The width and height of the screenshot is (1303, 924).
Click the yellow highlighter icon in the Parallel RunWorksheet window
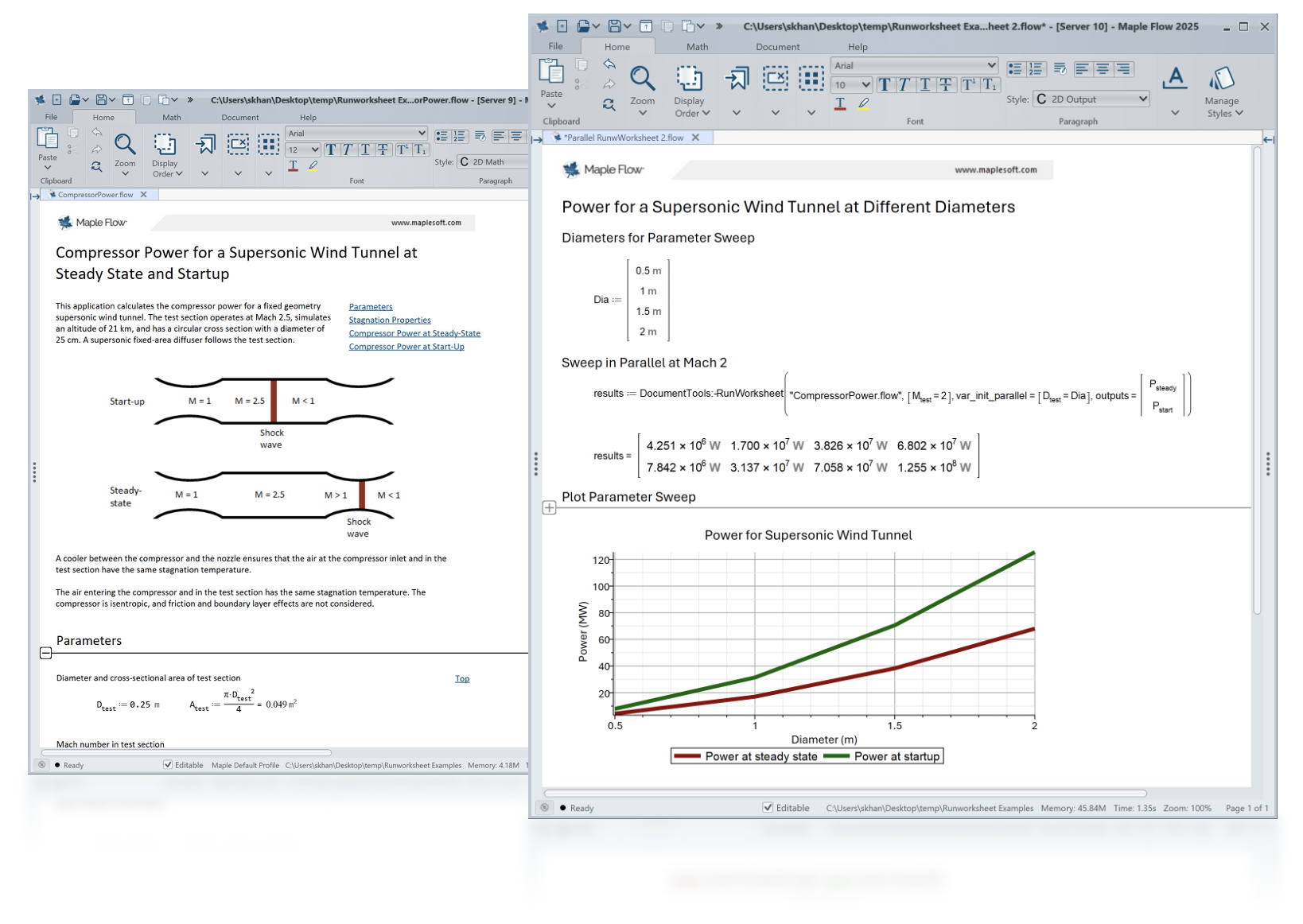(x=864, y=104)
